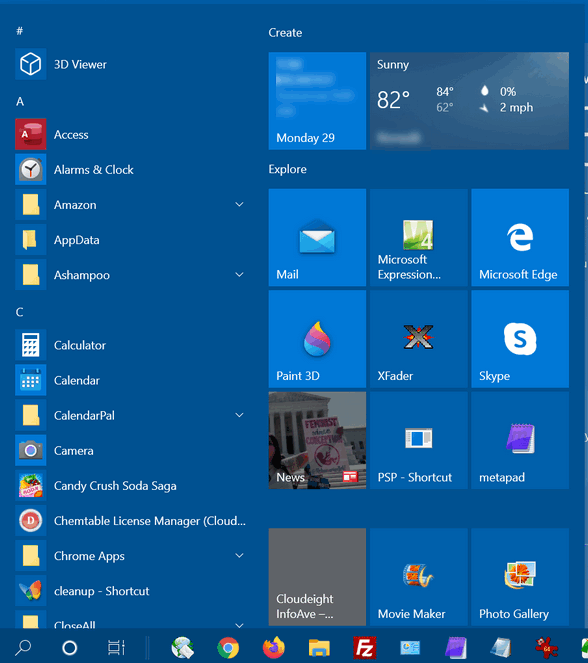The width and height of the screenshot is (588, 663).
Task: Open the purple notepad taskbar icon
Action: 456,647
